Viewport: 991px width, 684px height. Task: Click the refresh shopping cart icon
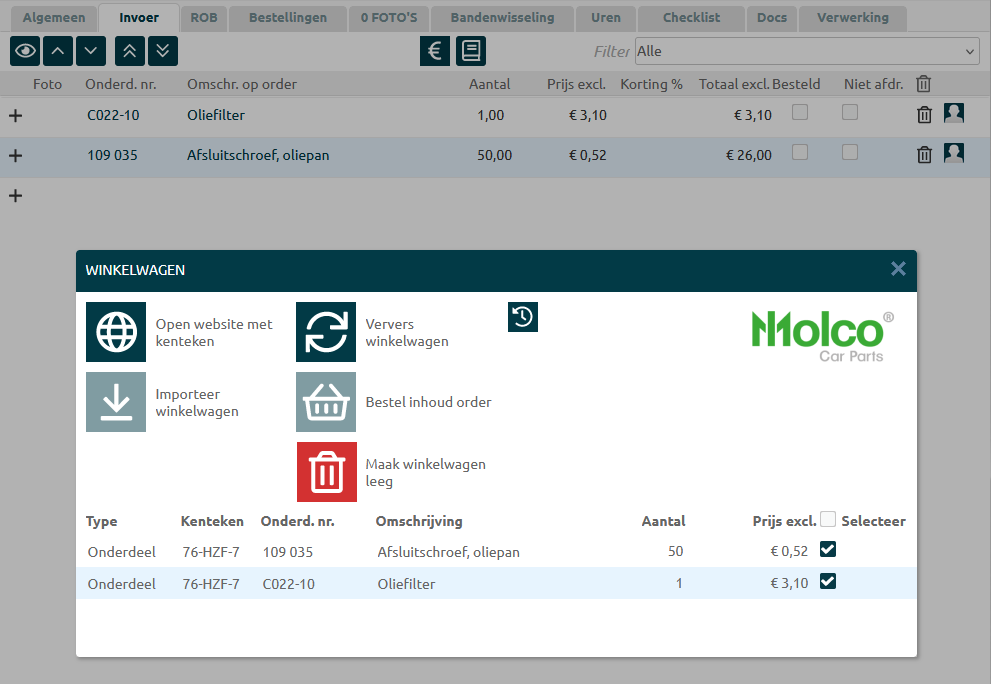(x=326, y=332)
